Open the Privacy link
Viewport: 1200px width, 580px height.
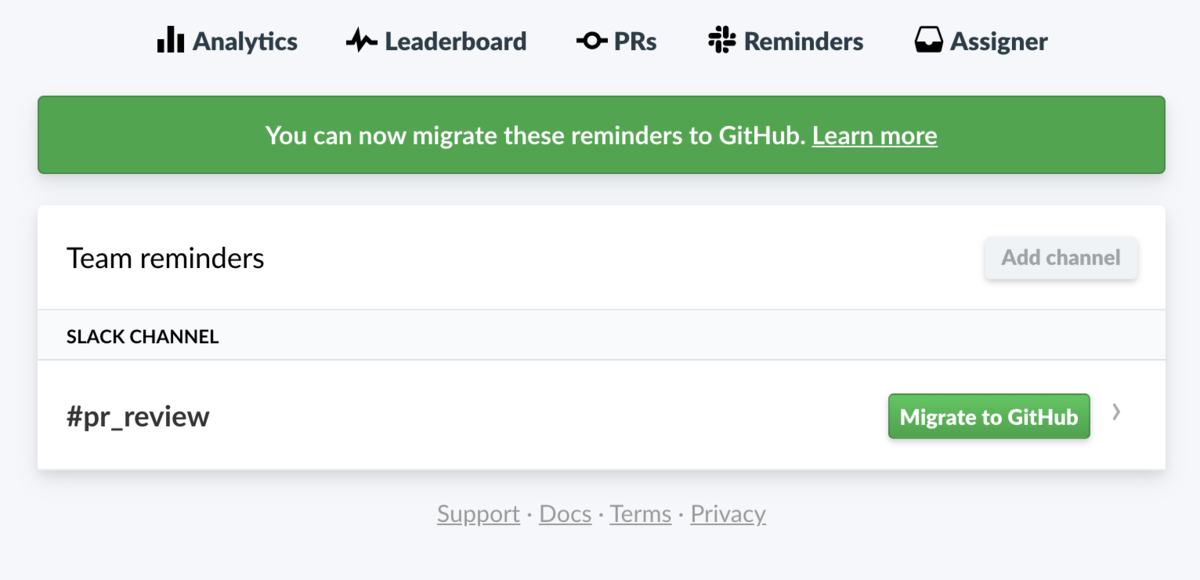727,513
